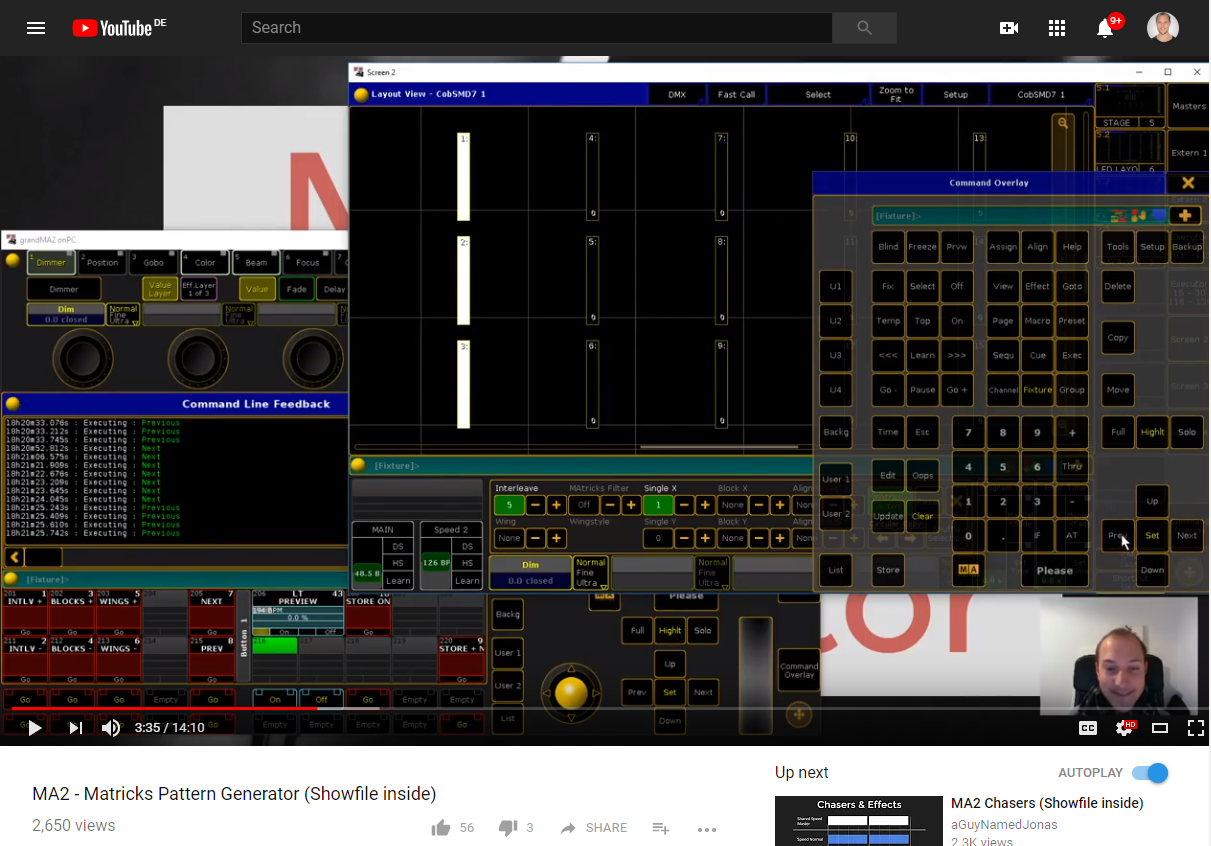Click the yellow ball in Layout View title

click(361, 95)
